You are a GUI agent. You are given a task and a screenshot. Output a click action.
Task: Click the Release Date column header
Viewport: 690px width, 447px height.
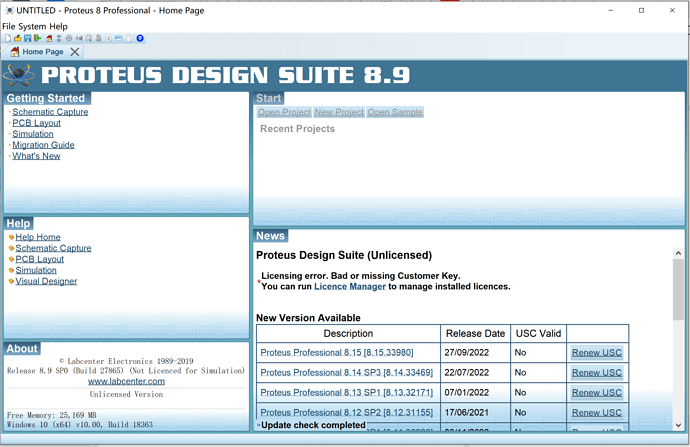[x=475, y=333]
